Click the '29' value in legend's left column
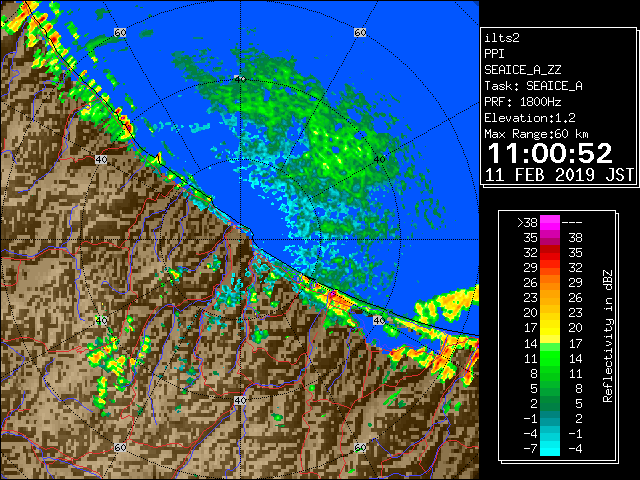The image size is (640, 480). (530, 268)
